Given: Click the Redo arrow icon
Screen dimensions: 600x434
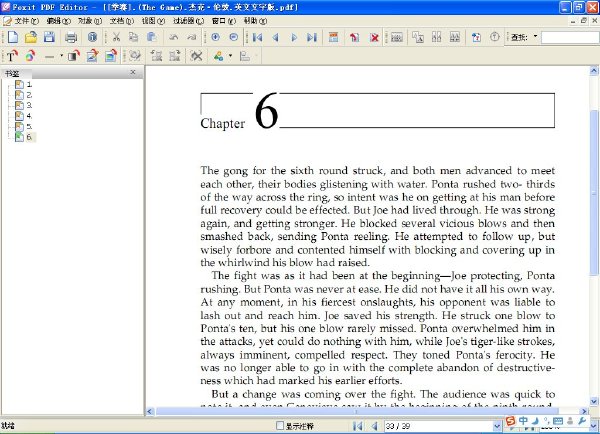Looking at the screenshot, I should 192,37.
